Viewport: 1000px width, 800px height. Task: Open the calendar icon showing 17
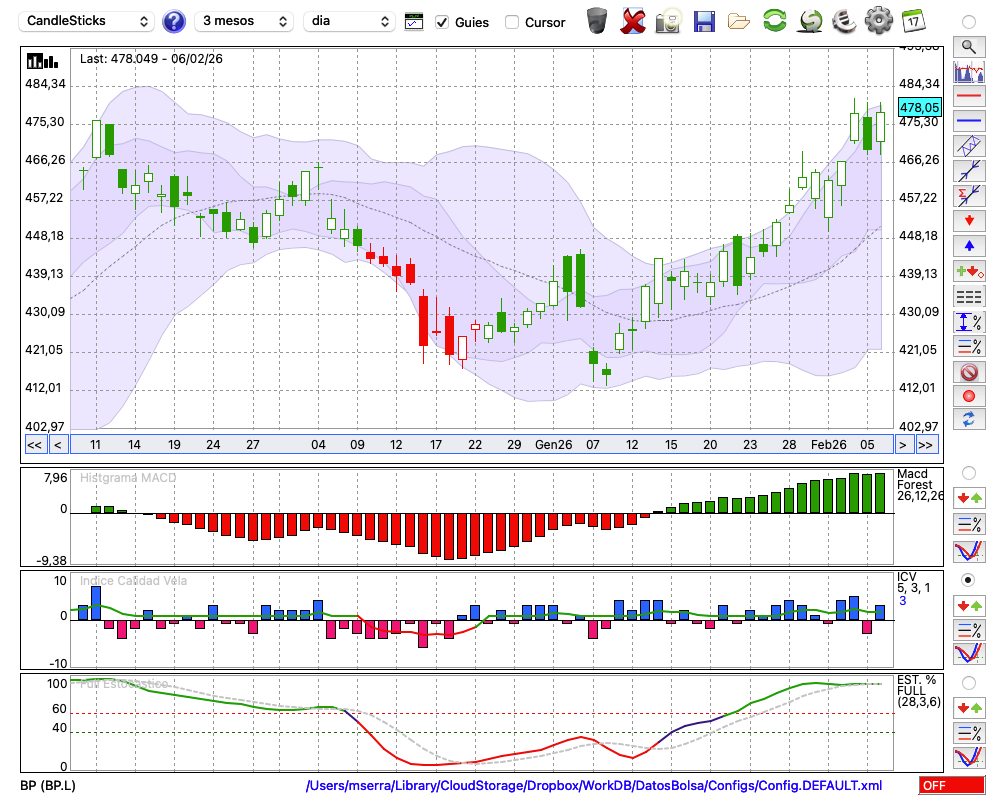click(x=913, y=20)
